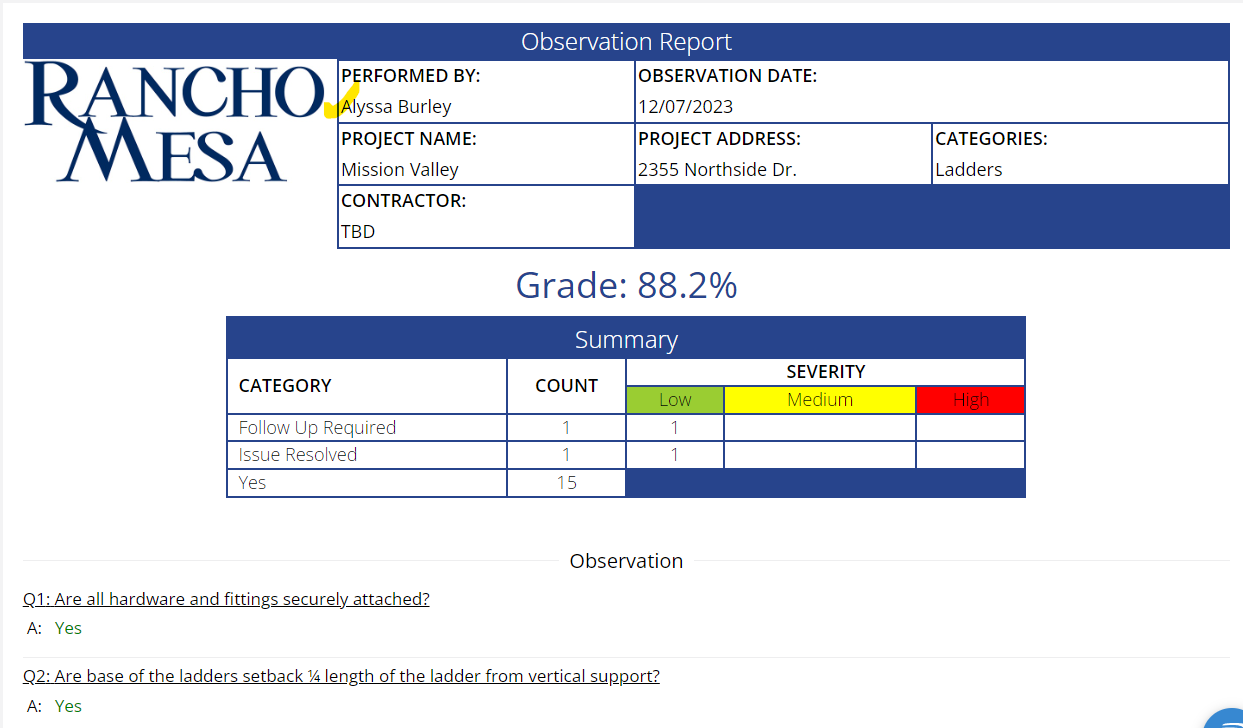The height and width of the screenshot is (728, 1243).
Task: Click the PROJECT NAME label
Action: (409, 138)
